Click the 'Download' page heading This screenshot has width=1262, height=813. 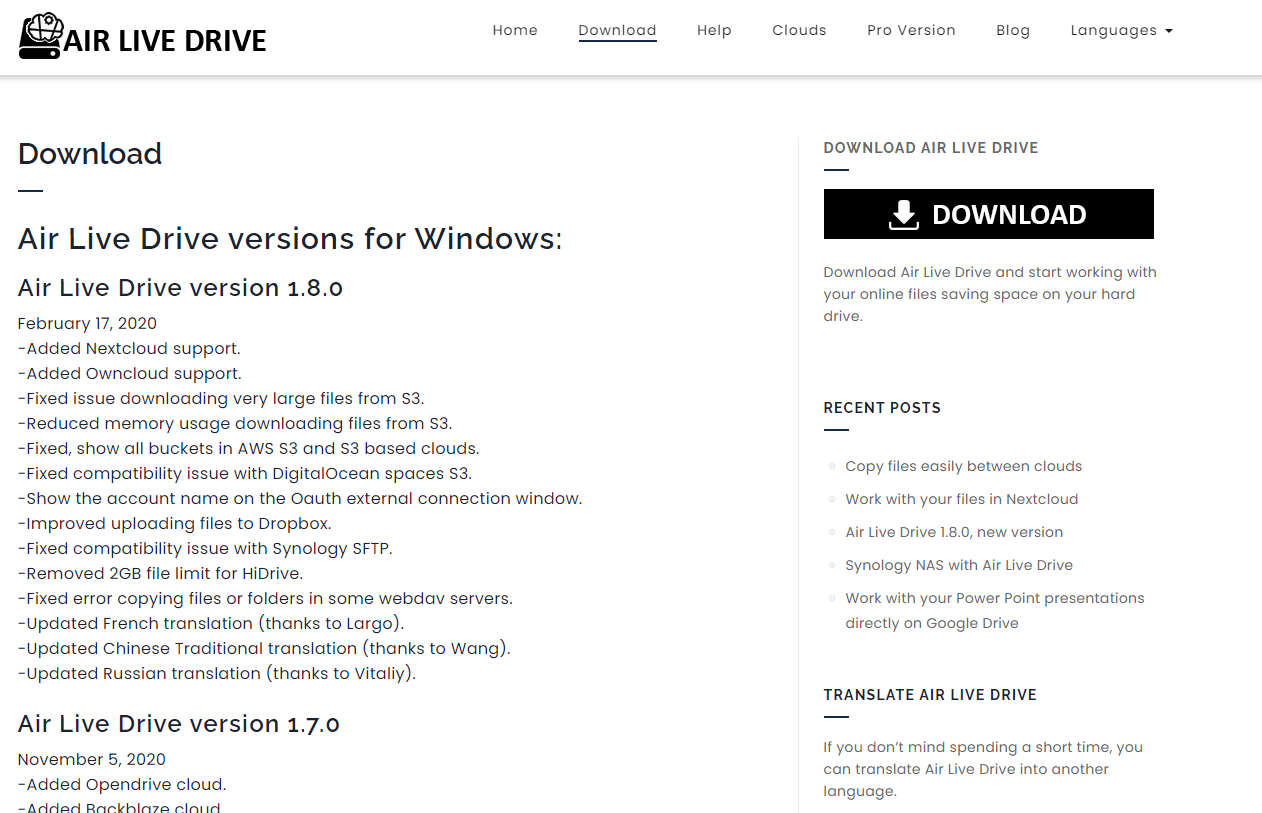click(90, 153)
